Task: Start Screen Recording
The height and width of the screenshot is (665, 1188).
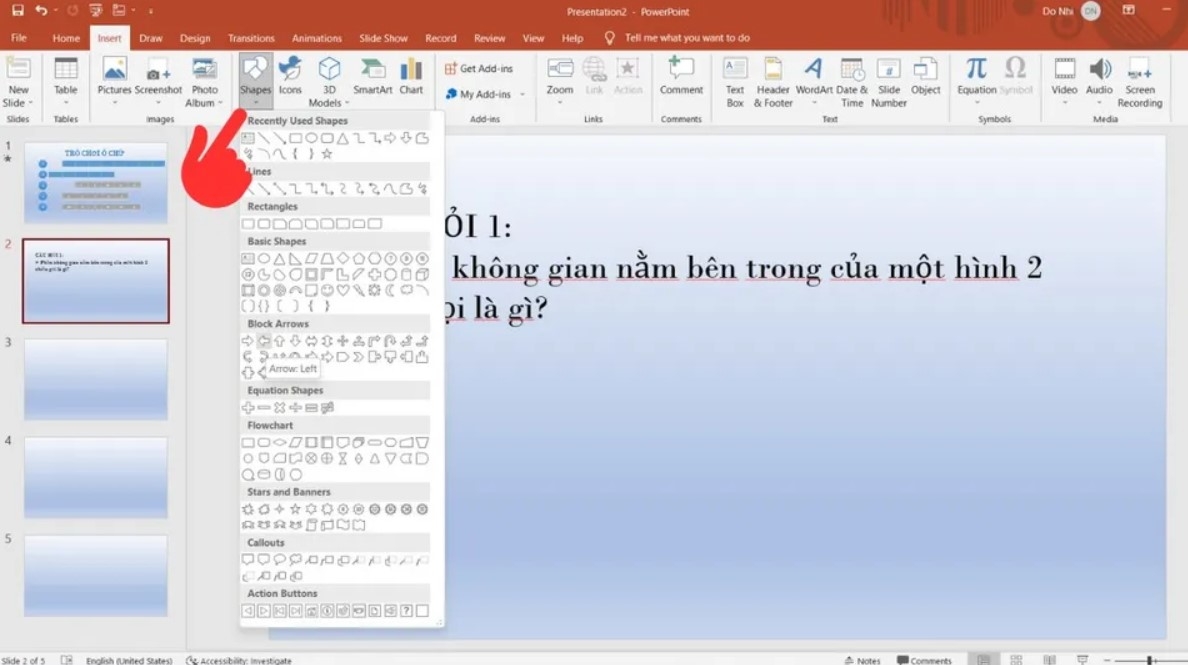Action: (1140, 81)
